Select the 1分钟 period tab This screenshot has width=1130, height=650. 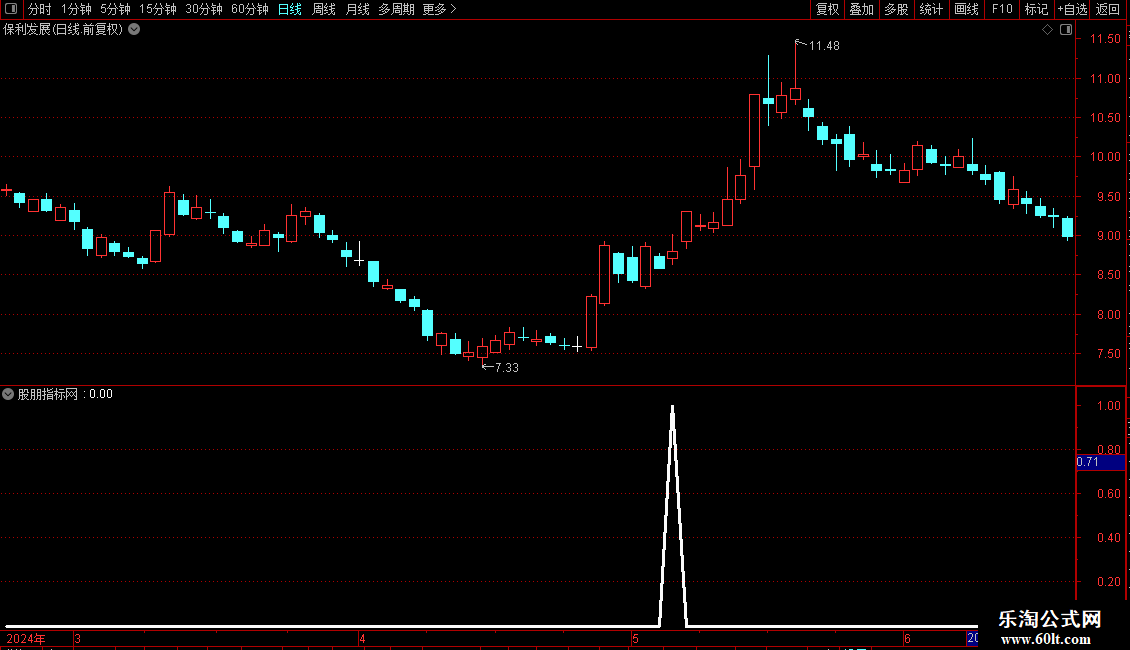(x=76, y=9)
